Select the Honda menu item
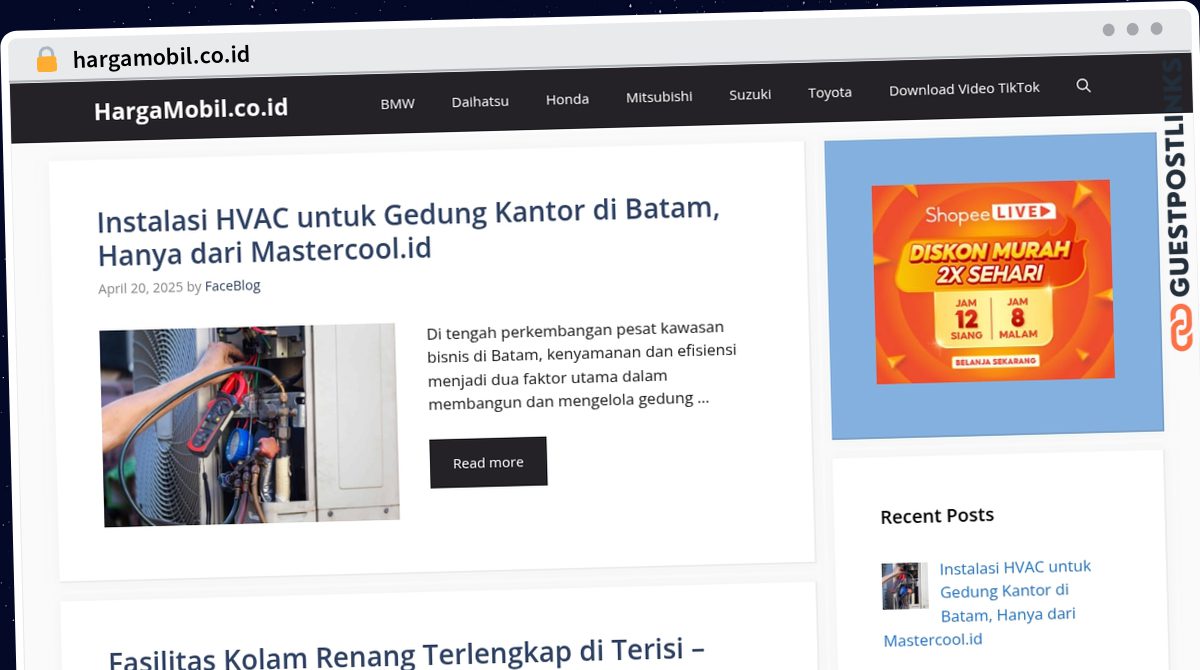This screenshot has width=1200, height=670. click(567, 99)
